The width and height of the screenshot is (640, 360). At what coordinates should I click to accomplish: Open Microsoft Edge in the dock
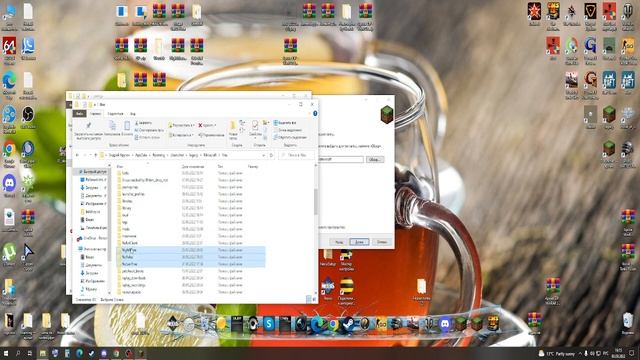(318, 324)
